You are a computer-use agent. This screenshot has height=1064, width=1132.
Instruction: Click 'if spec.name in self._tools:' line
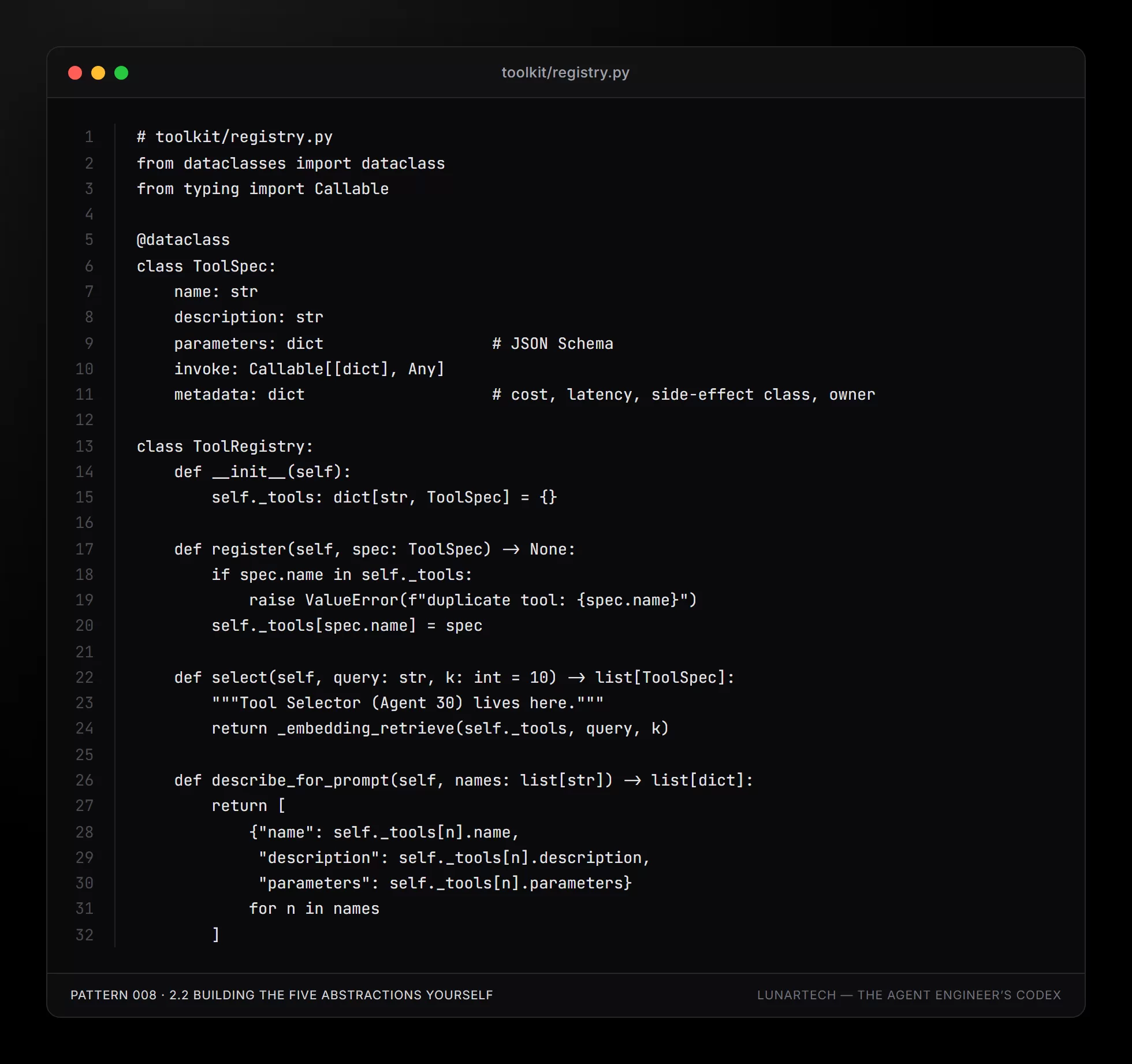tap(342, 575)
